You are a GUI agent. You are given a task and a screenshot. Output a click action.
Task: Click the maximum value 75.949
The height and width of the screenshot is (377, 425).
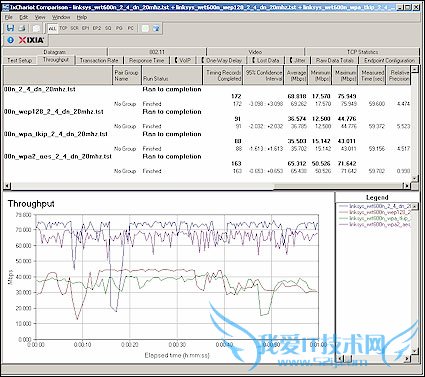click(347, 96)
